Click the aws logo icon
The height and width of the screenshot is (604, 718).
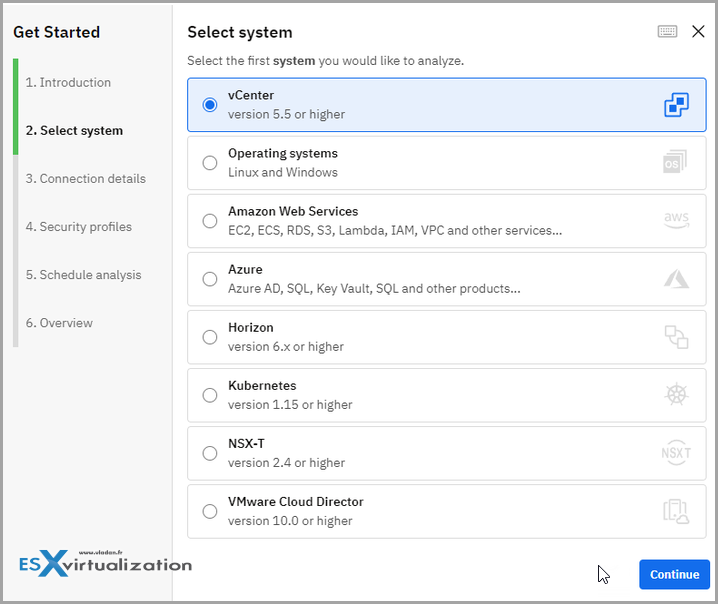676,220
